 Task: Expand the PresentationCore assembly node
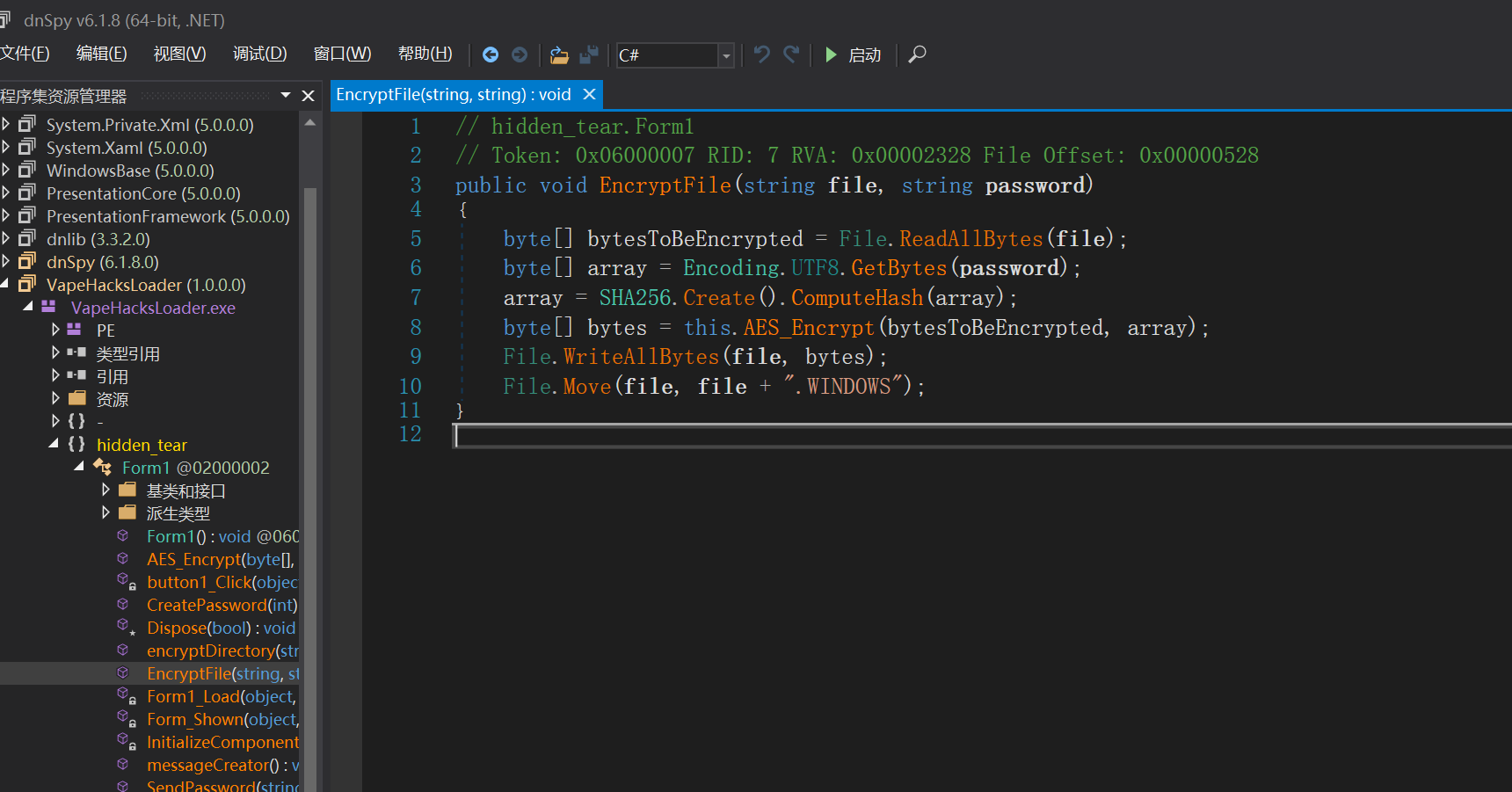point(5,193)
